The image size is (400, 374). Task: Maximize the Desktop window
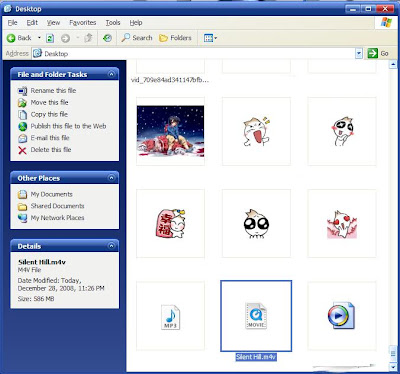(x=369, y=9)
